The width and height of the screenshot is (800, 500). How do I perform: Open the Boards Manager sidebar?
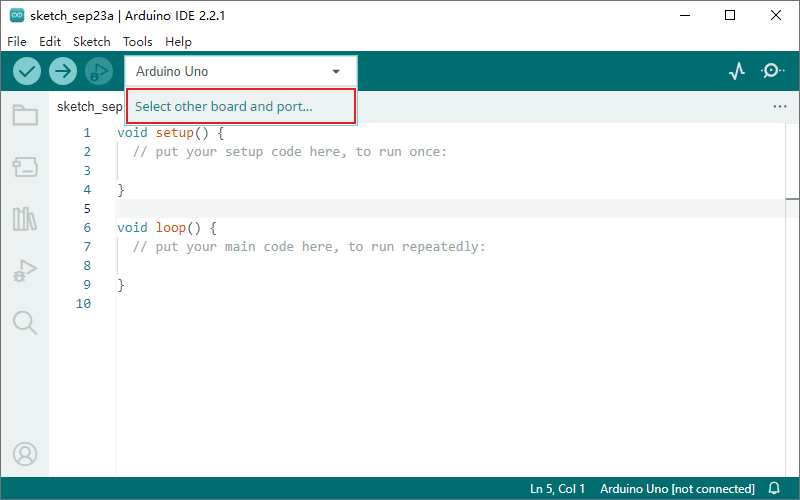25,167
